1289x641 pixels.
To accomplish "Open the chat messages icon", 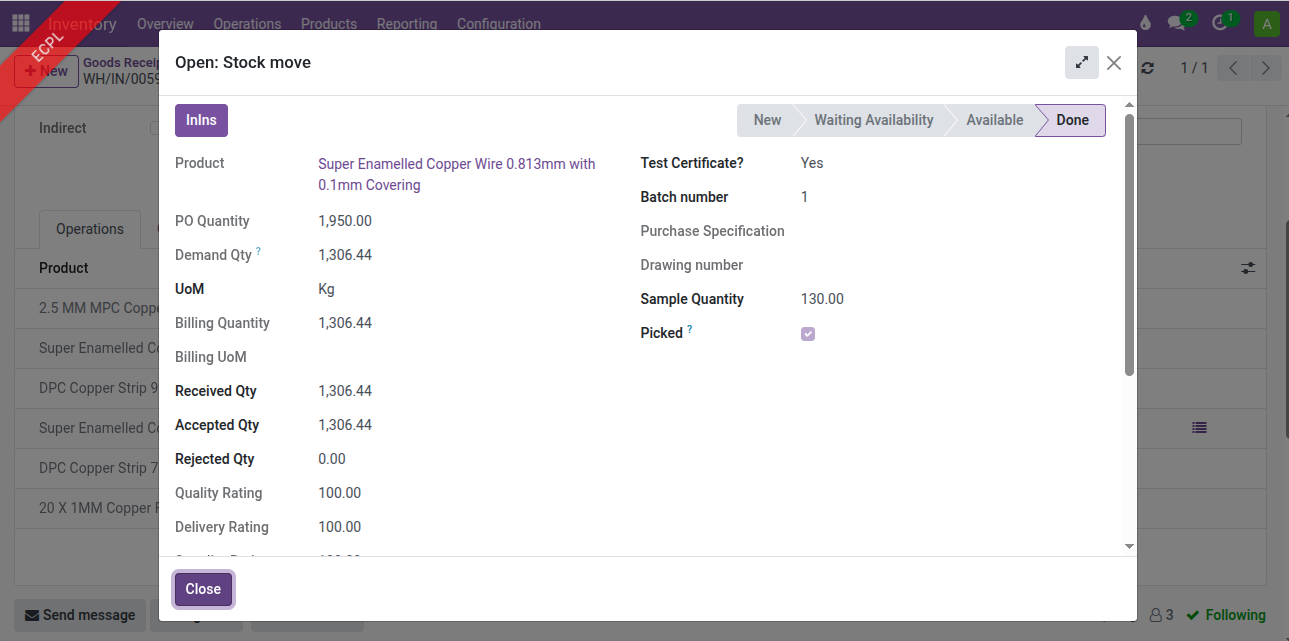I will [1177, 23].
